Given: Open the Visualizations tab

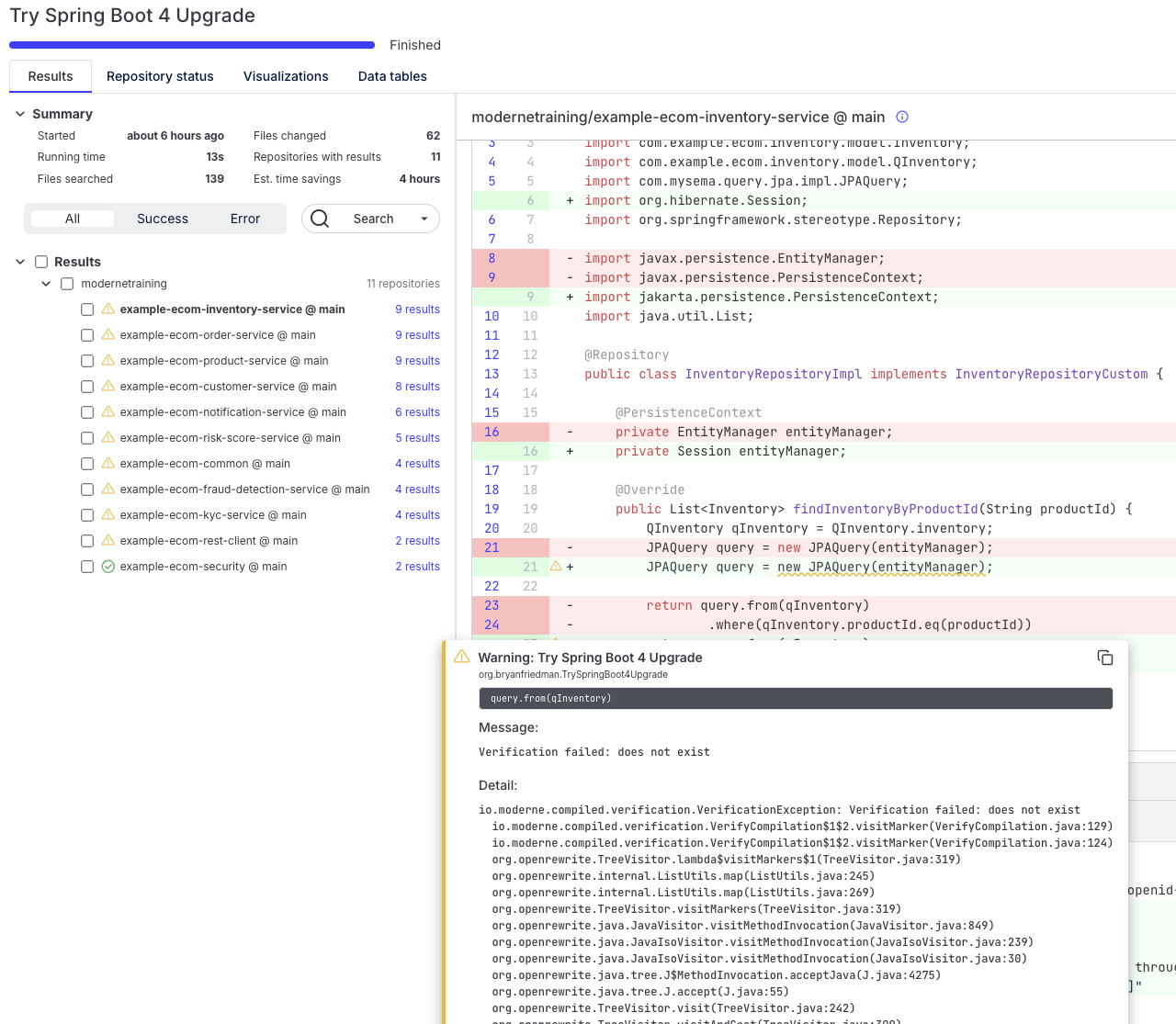Looking at the screenshot, I should click(286, 76).
